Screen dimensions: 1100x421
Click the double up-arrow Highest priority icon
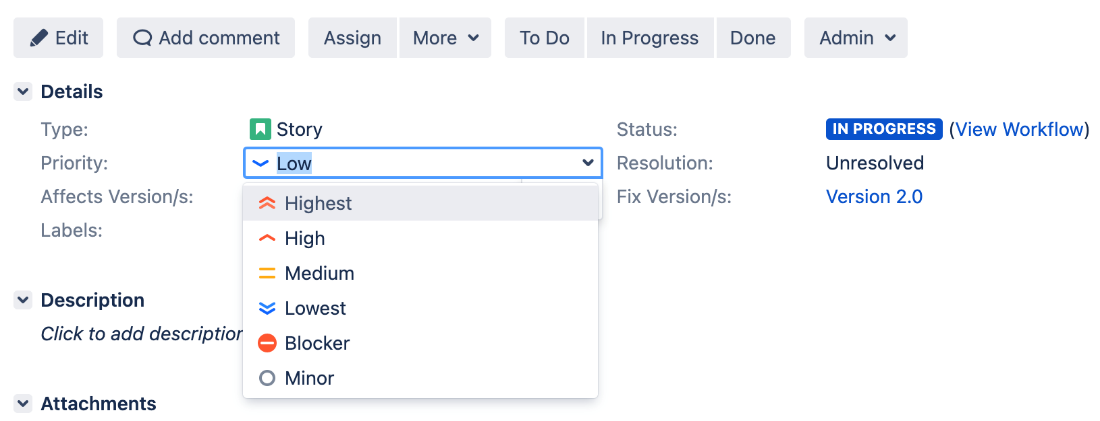coord(267,203)
